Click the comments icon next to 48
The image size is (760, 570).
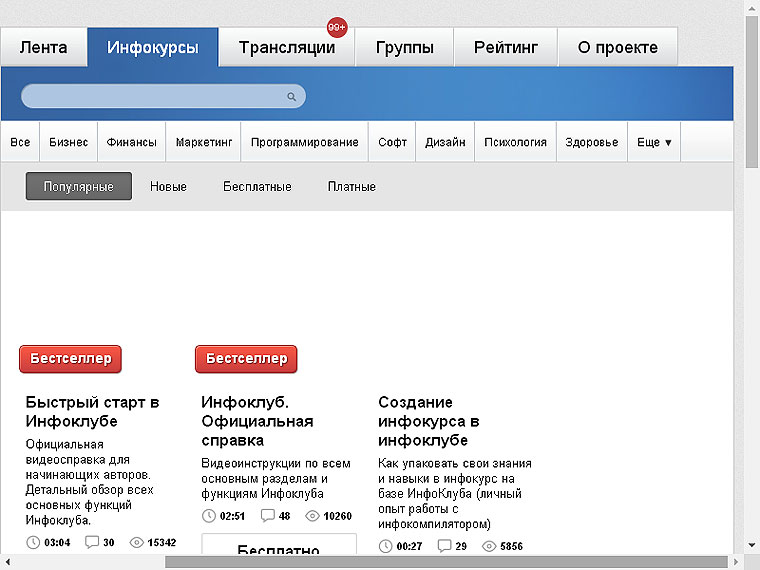click(268, 515)
